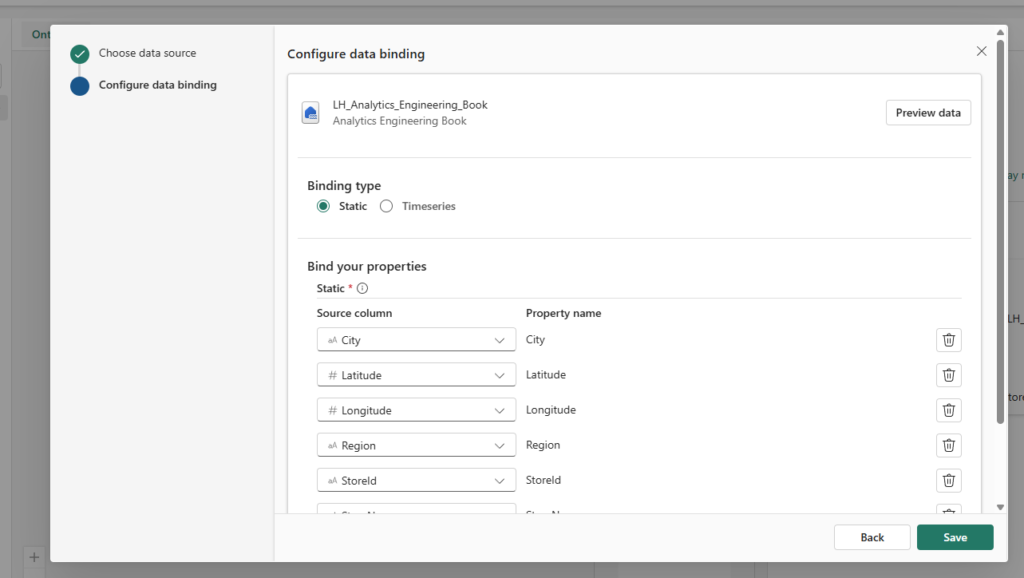Screen dimensions: 1024x578
Task: Go to Choose data source step
Action: pos(147,53)
